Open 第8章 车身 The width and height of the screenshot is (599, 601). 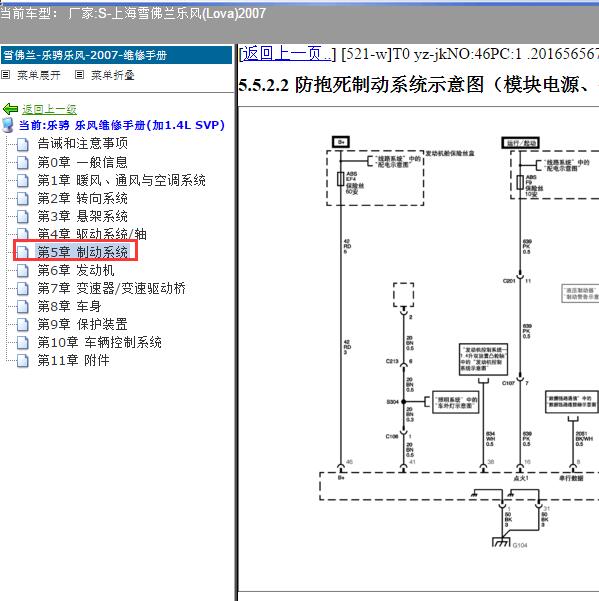click(69, 306)
